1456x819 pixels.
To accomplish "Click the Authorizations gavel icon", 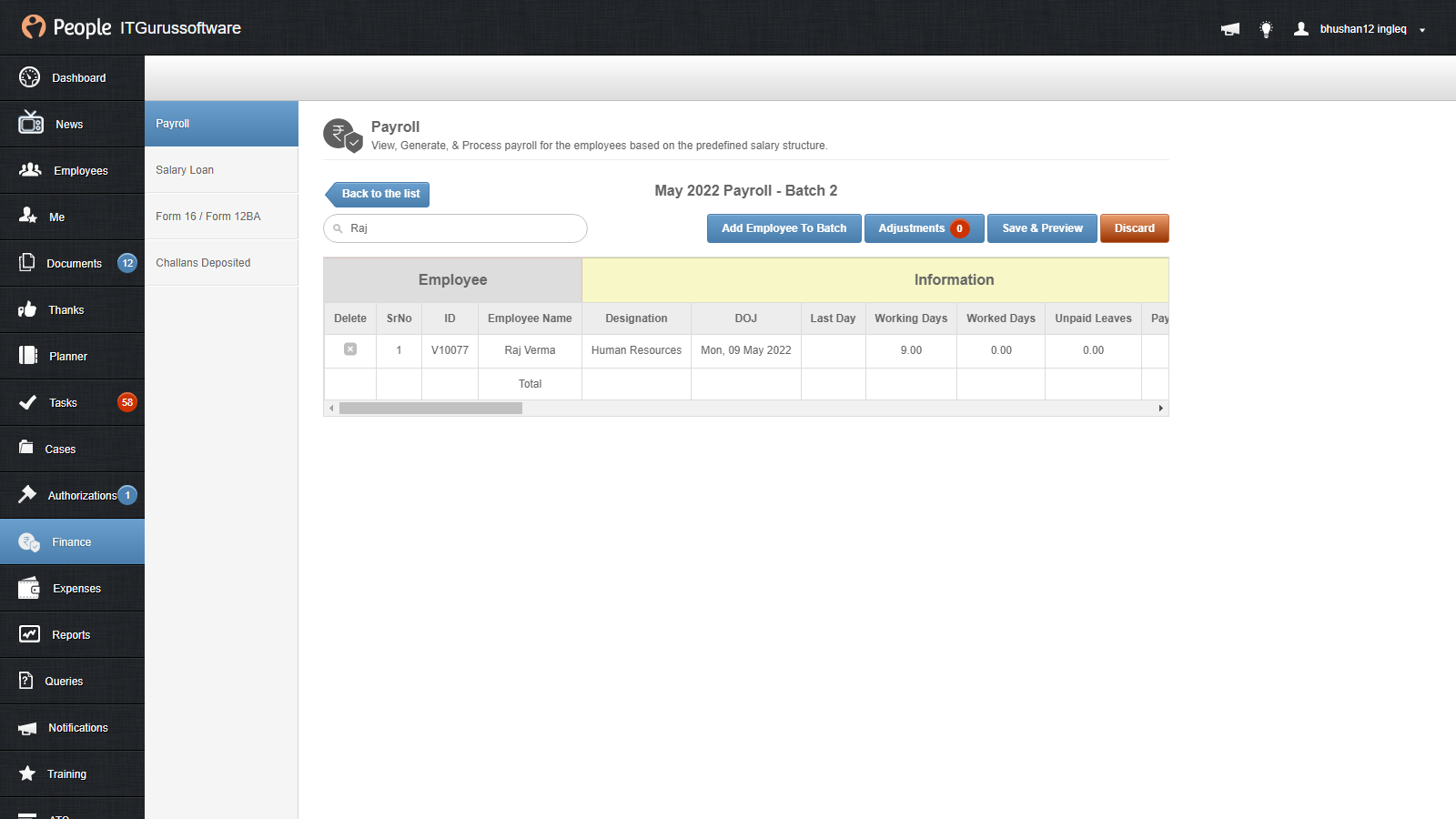I will tap(27, 494).
